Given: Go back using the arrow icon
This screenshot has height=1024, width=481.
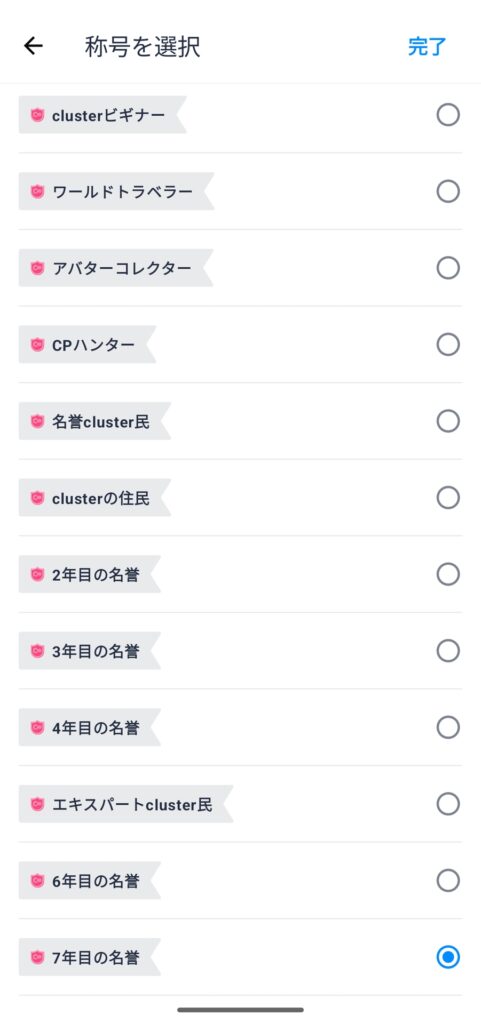Looking at the screenshot, I should [x=33, y=46].
